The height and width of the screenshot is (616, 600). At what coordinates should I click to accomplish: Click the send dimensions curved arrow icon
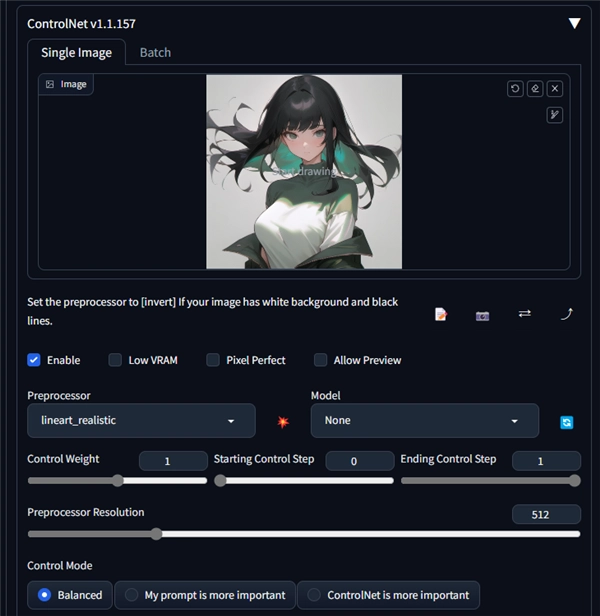click(x=567, y=314)
